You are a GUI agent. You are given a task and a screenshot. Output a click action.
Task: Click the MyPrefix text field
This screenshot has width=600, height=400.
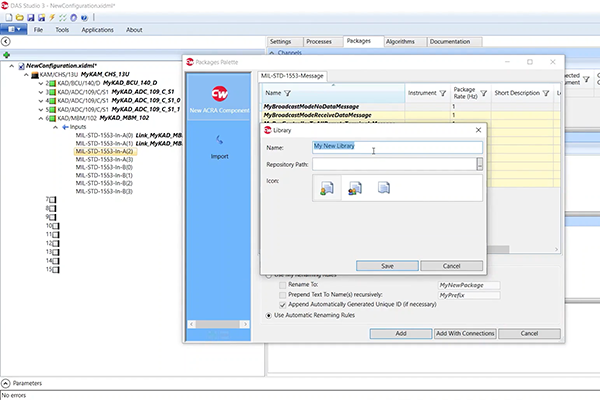[469, 295]
